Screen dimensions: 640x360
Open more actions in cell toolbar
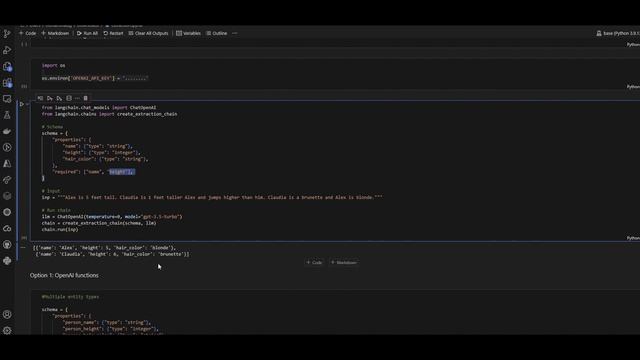(x=77, y=98)
